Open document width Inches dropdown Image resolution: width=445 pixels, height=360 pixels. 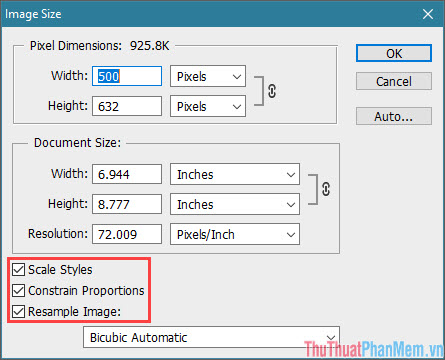click(x=235, y=174)
